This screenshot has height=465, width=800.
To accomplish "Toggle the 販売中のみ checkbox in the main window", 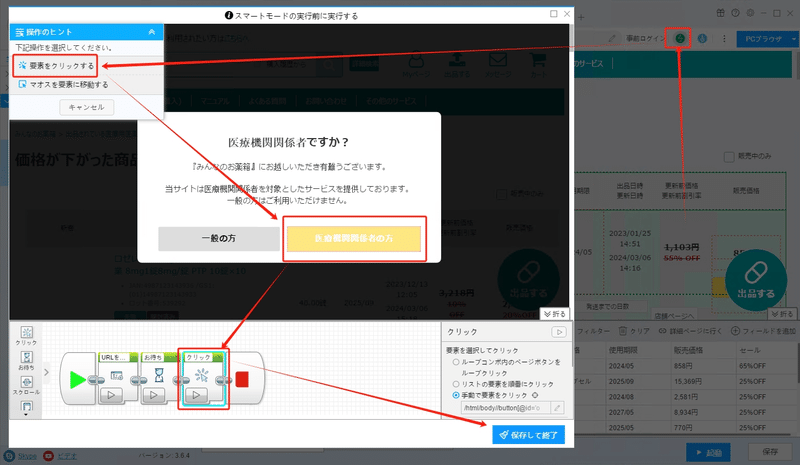I will tap(729, 157).
